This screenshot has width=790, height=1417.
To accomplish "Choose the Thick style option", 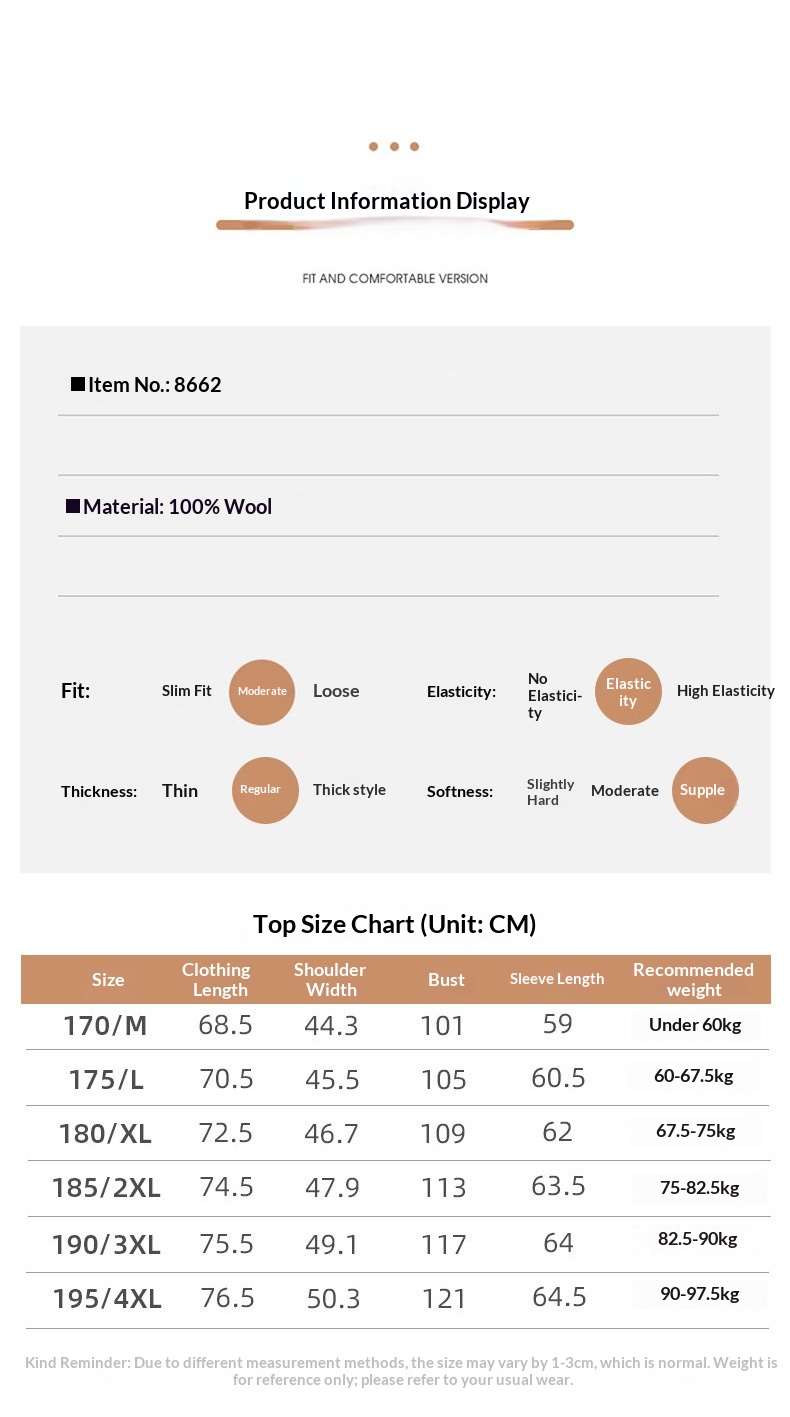I will click(349, 790).
